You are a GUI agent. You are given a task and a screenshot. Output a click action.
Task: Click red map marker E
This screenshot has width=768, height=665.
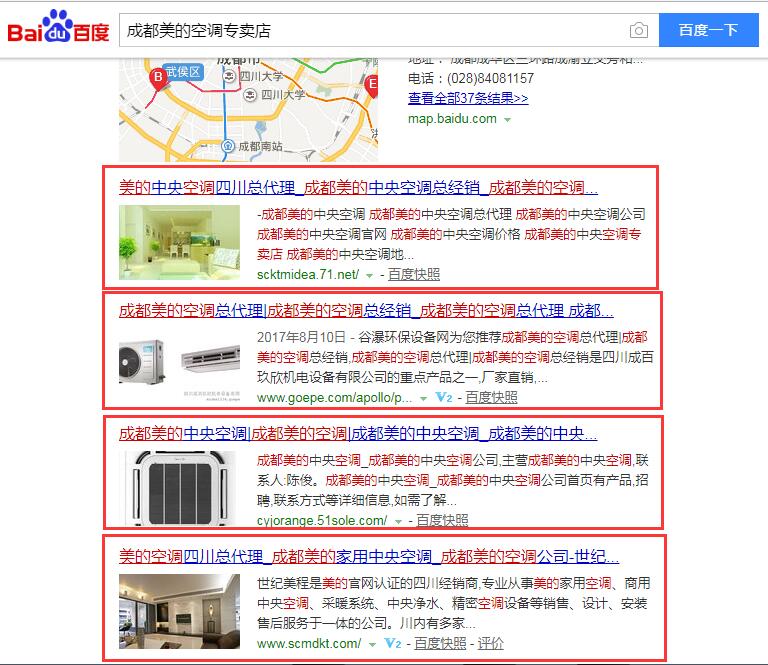click(372, 86)
